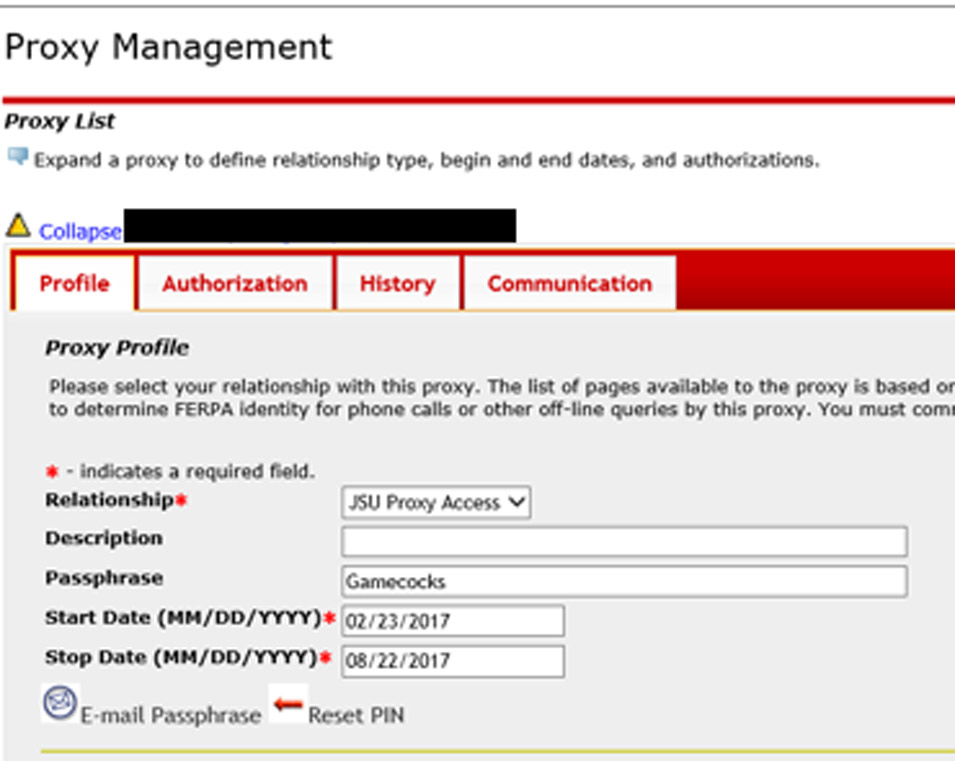955x761 pixels.
Task: Click the Relationship field label
Action: tap(110, 500)
